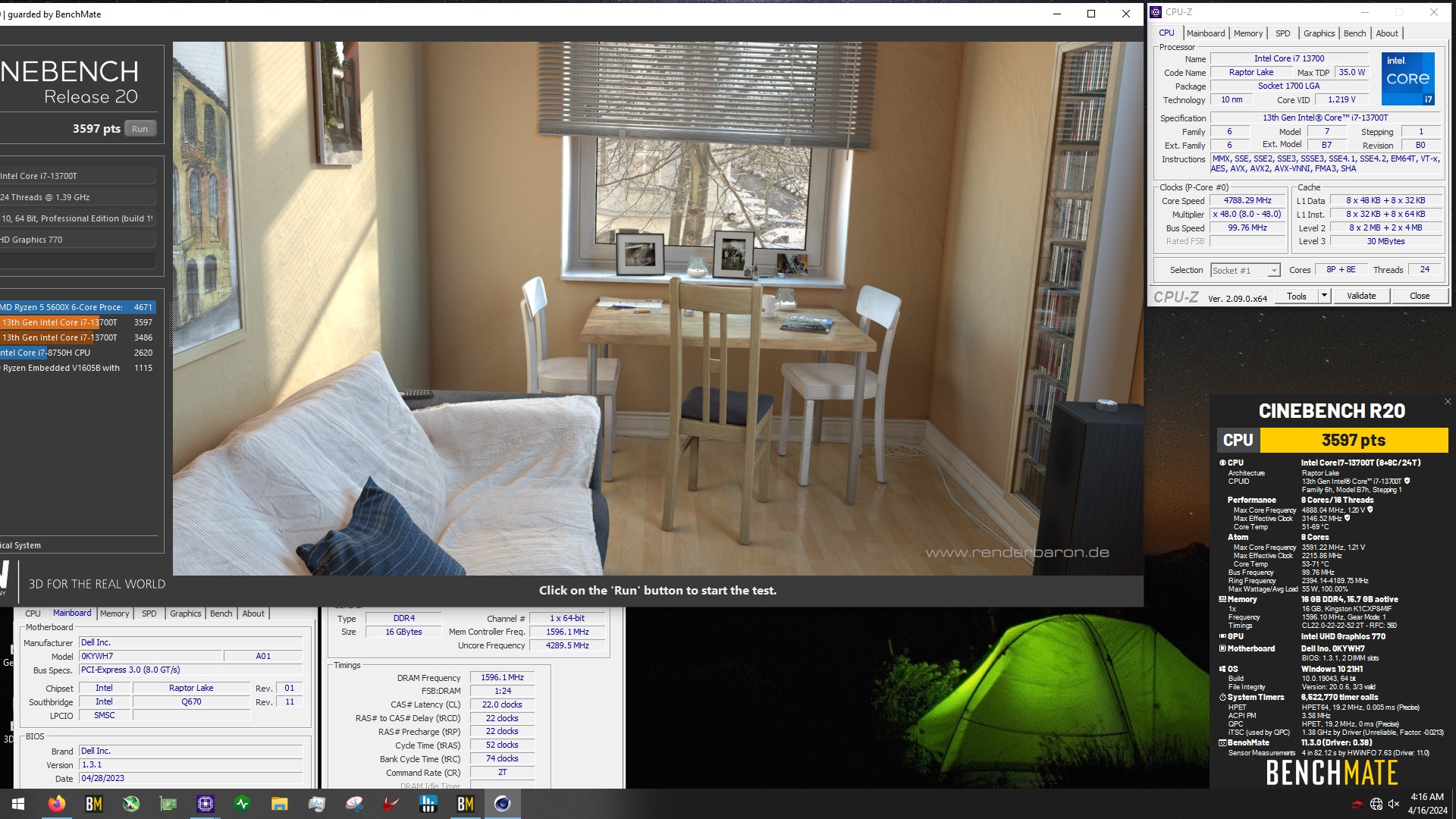Click the OS Windows icon in the BenchMate panel

click(1222, 669)
